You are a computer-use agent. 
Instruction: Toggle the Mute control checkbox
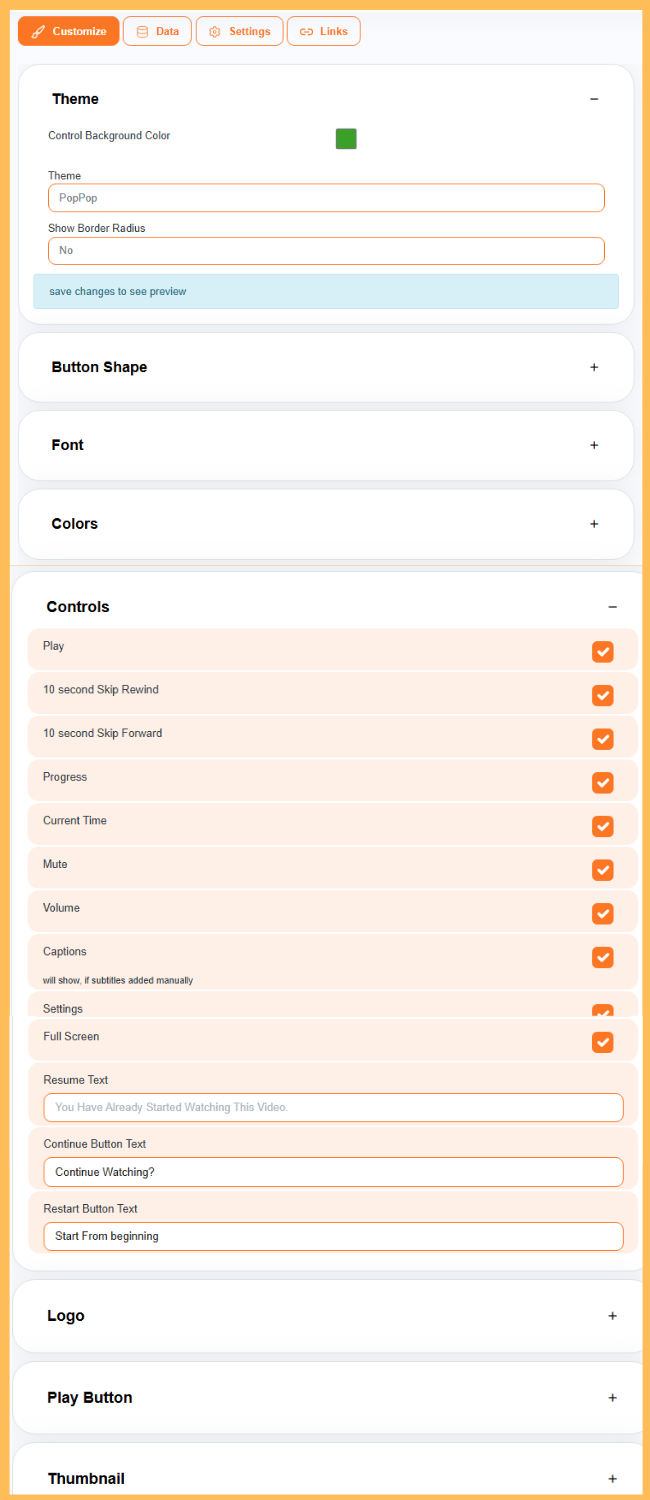pos(602,870)
